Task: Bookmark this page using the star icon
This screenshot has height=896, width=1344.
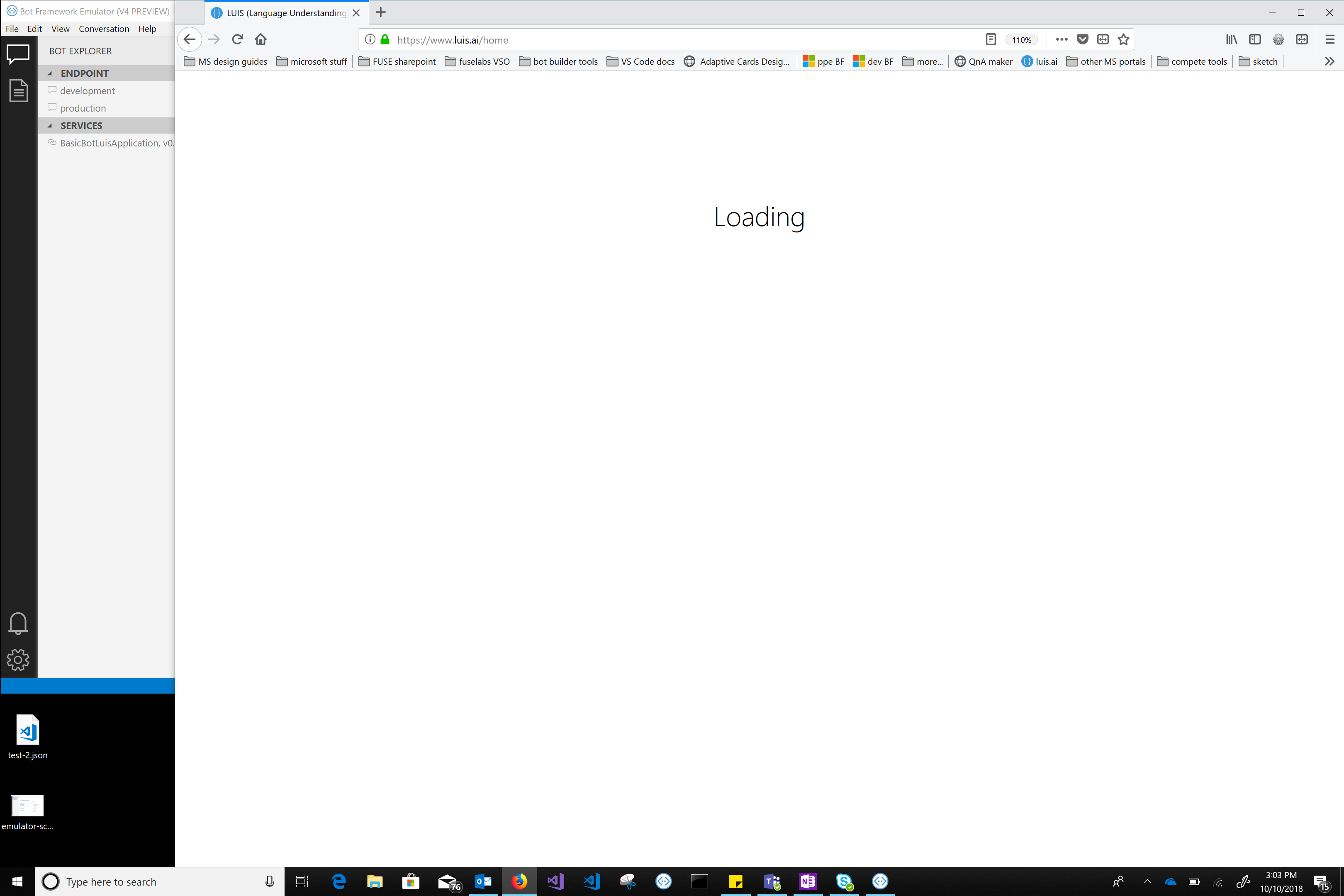Action: (x=1123, y=39)
